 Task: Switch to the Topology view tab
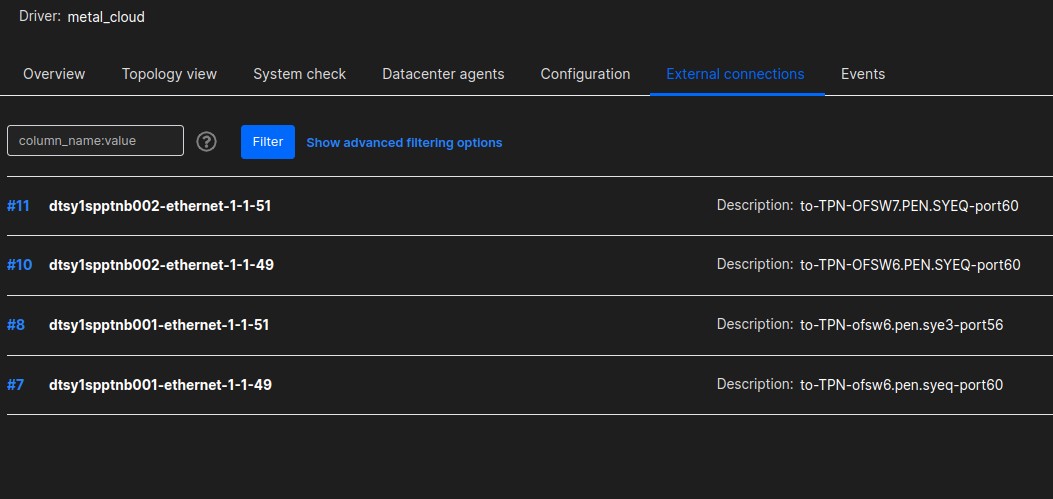169,74
